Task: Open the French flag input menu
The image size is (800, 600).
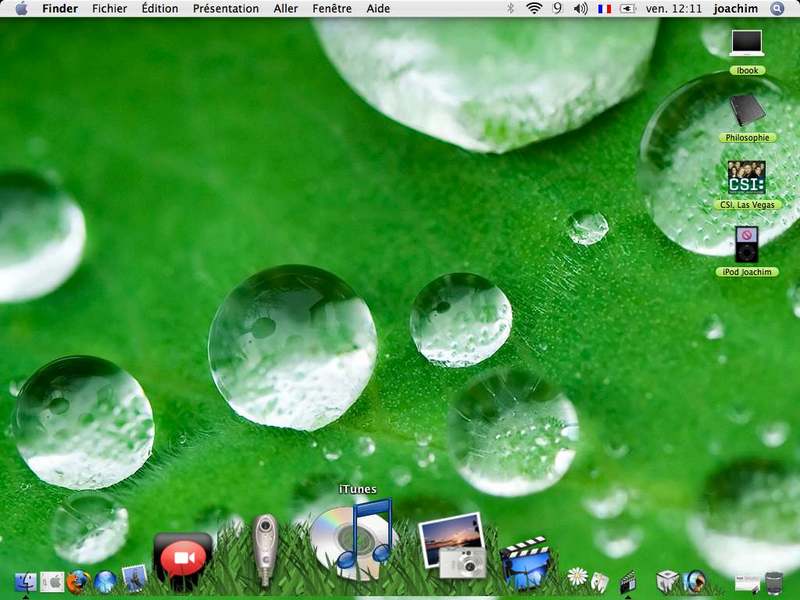Action: pos(604,8)
